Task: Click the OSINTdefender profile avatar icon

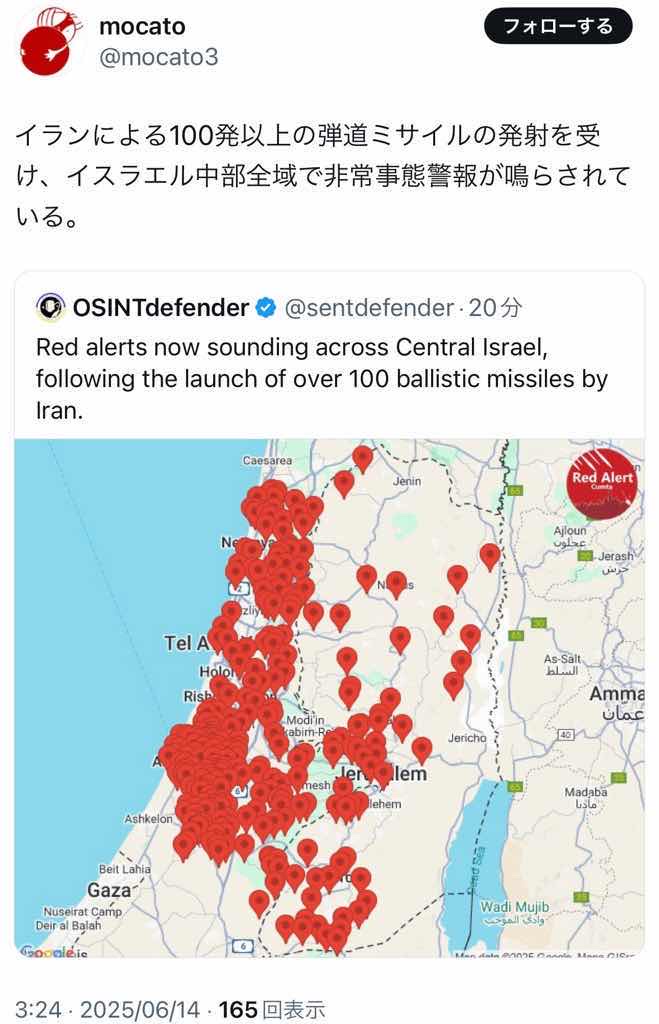Action: pos(50,308)
